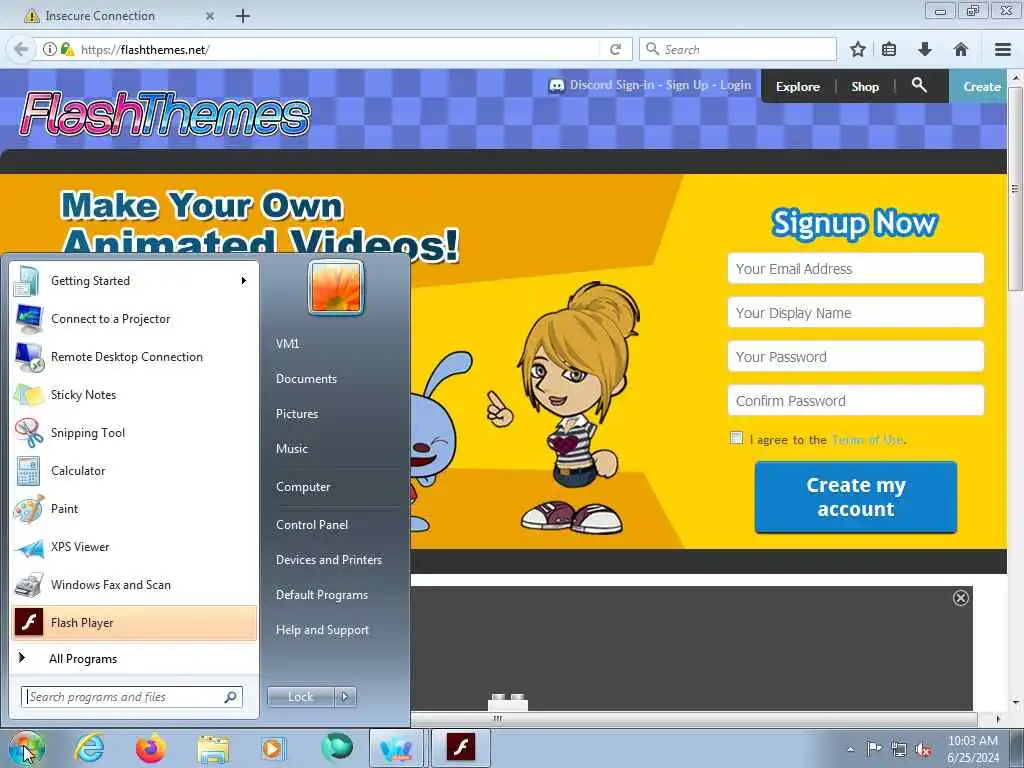Click the Explore link in site header
1024x768 pixels.
pyautogui.click(x=797, y=87)
